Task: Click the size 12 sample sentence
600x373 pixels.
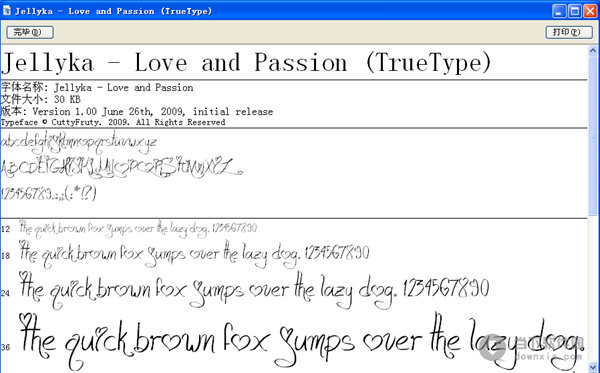Action: click(138, 229)
